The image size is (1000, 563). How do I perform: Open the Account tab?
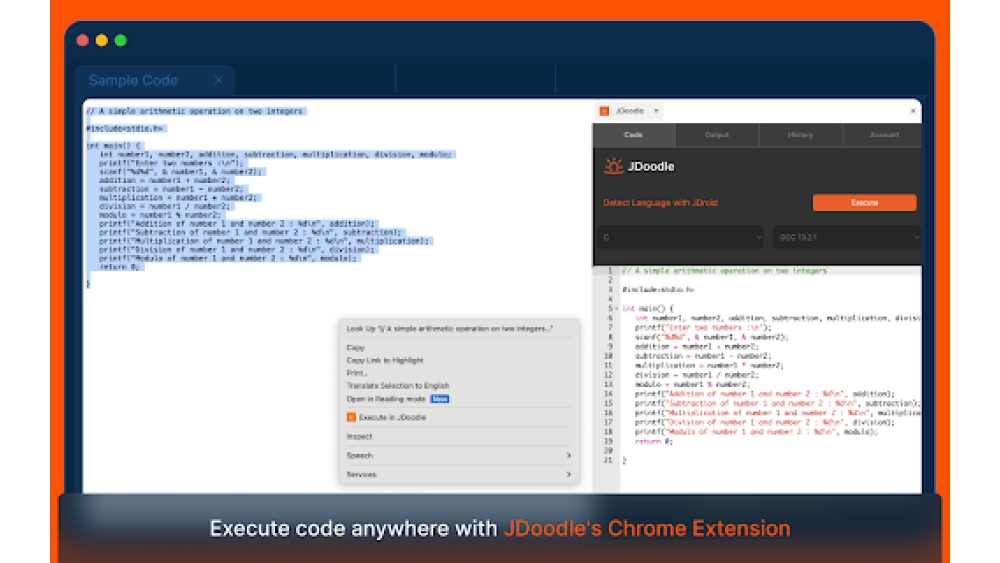[x=884, y=135]
